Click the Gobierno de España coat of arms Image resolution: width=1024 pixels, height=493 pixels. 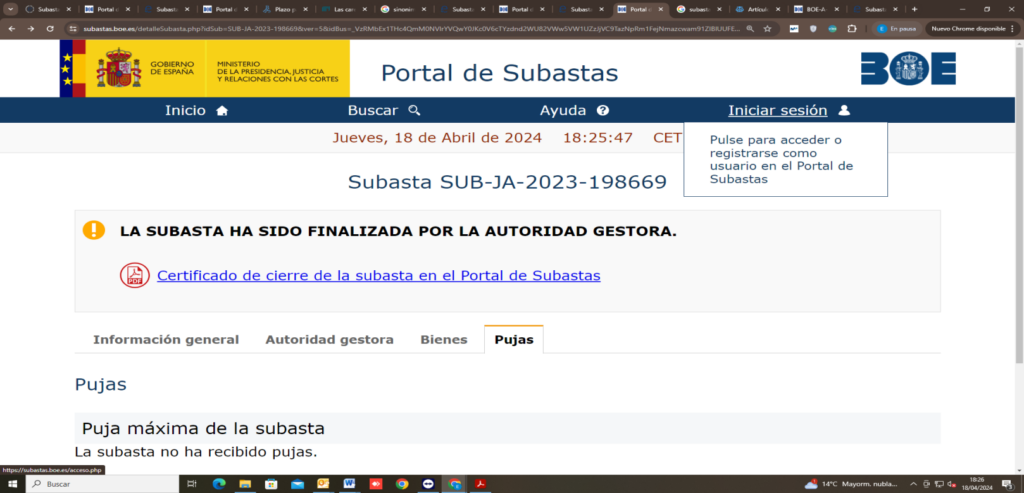pyautogui.click(x=118, y=68)
